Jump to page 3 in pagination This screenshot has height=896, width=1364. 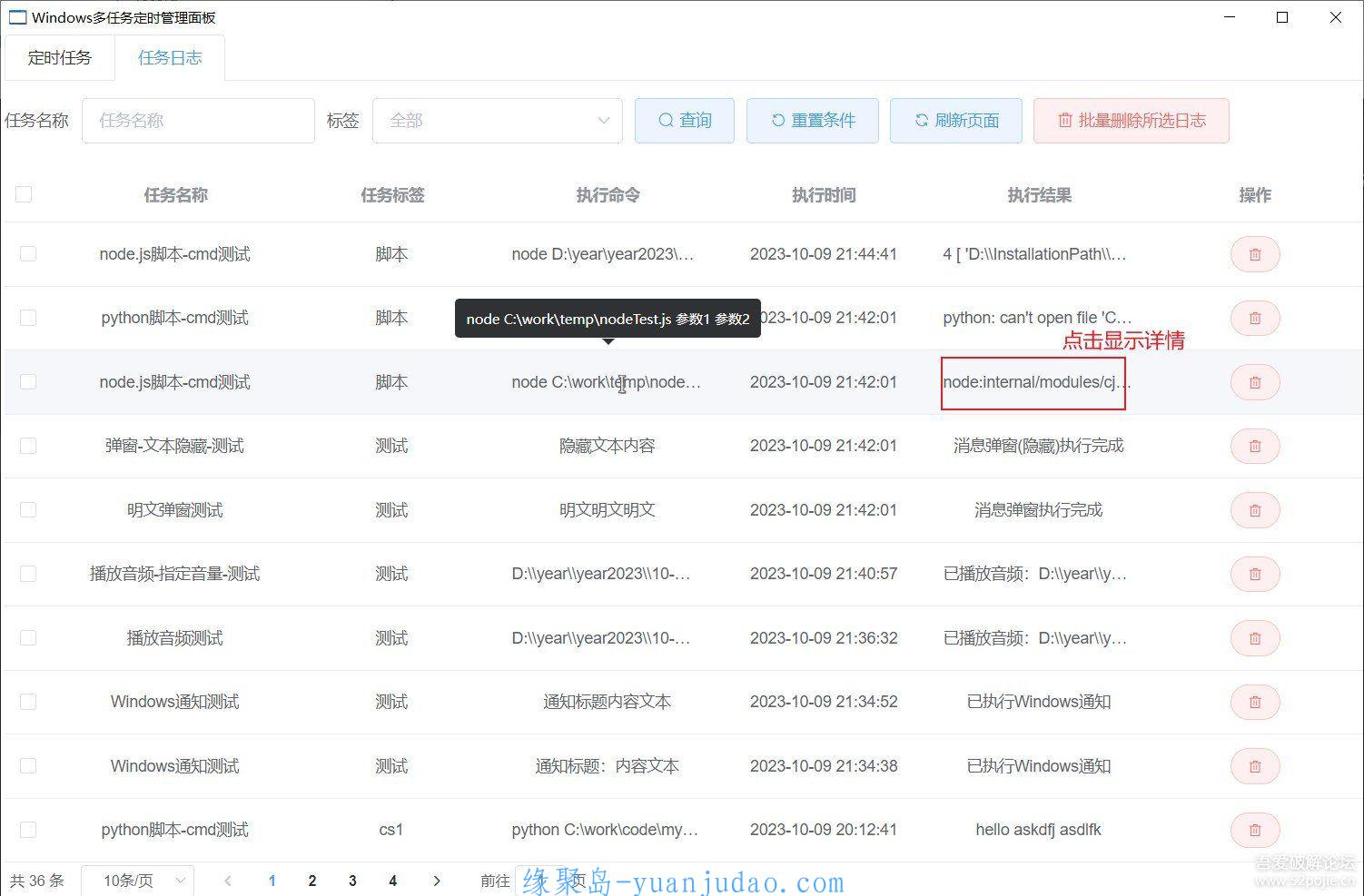(x=352, y=881)
